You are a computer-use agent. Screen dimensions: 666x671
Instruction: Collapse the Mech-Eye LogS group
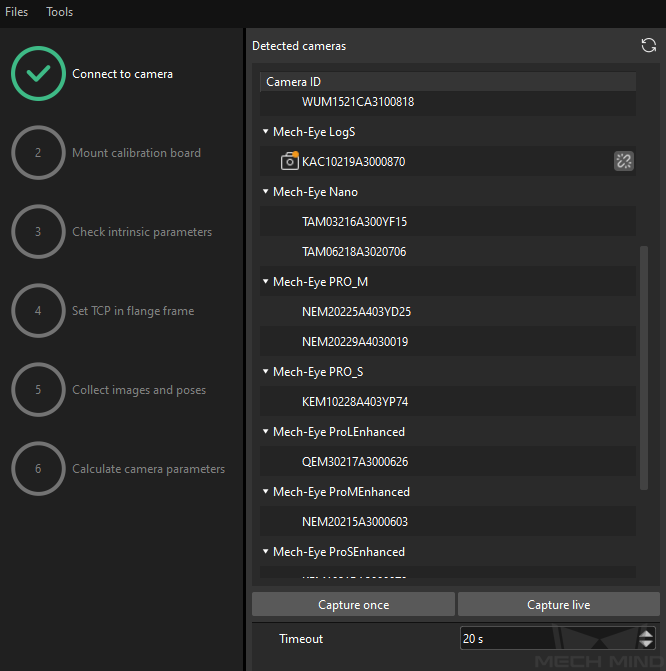coord(265,131)
